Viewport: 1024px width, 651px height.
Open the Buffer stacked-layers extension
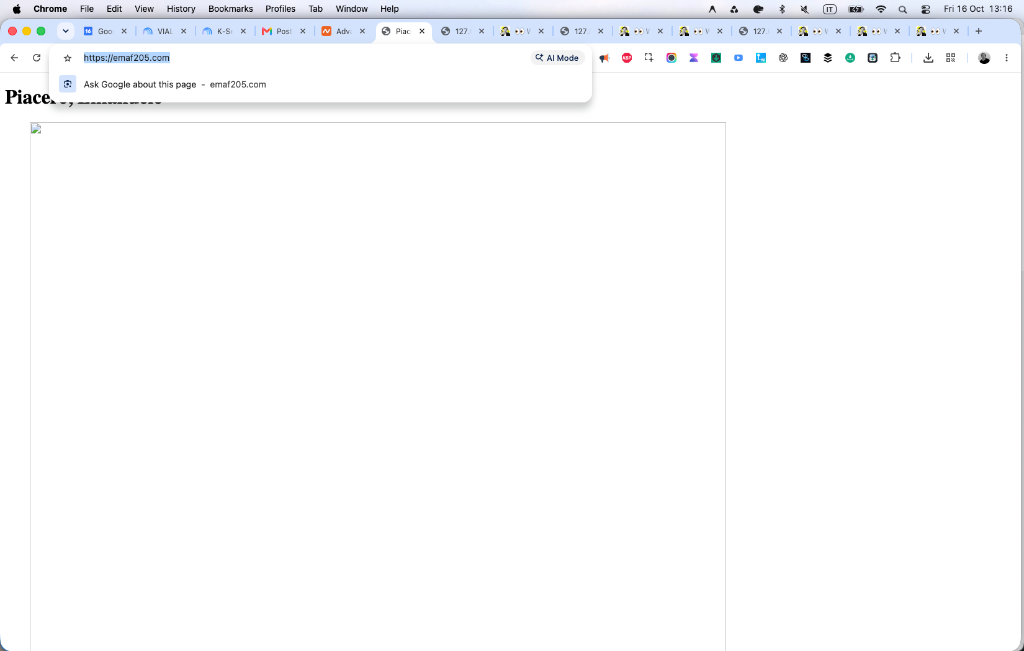tap(827, 57)
